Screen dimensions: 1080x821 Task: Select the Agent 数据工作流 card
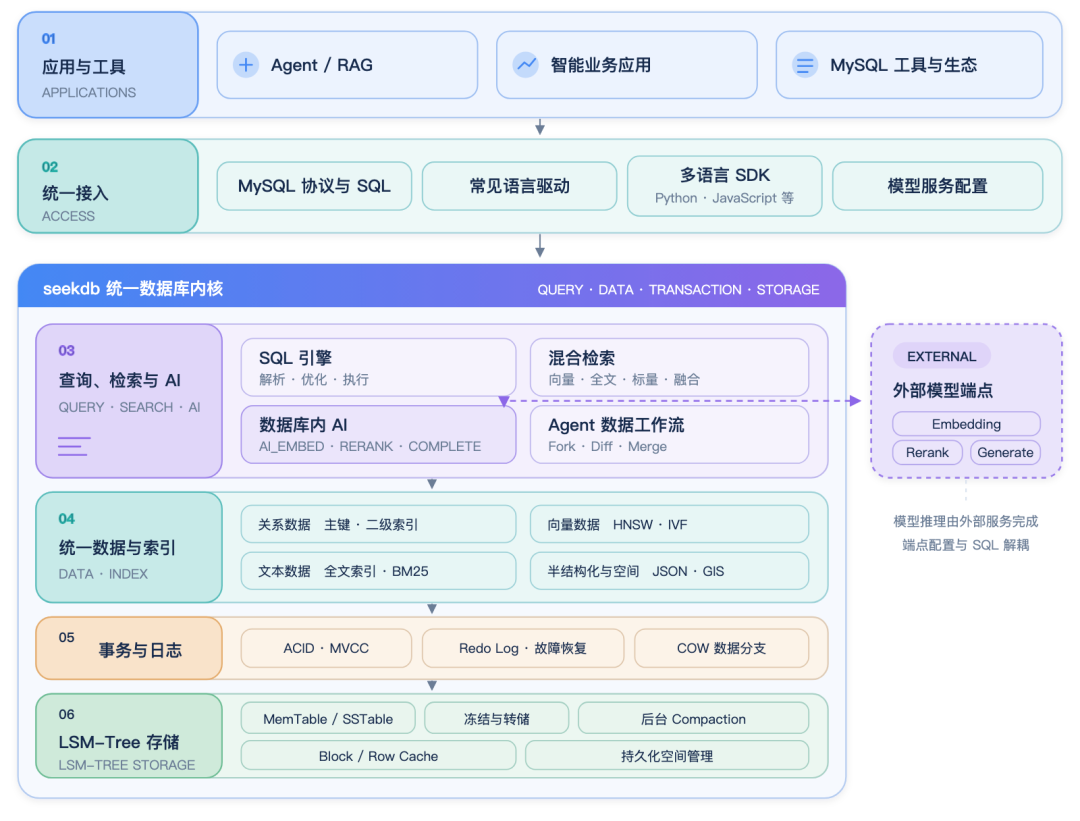point(669,435)
